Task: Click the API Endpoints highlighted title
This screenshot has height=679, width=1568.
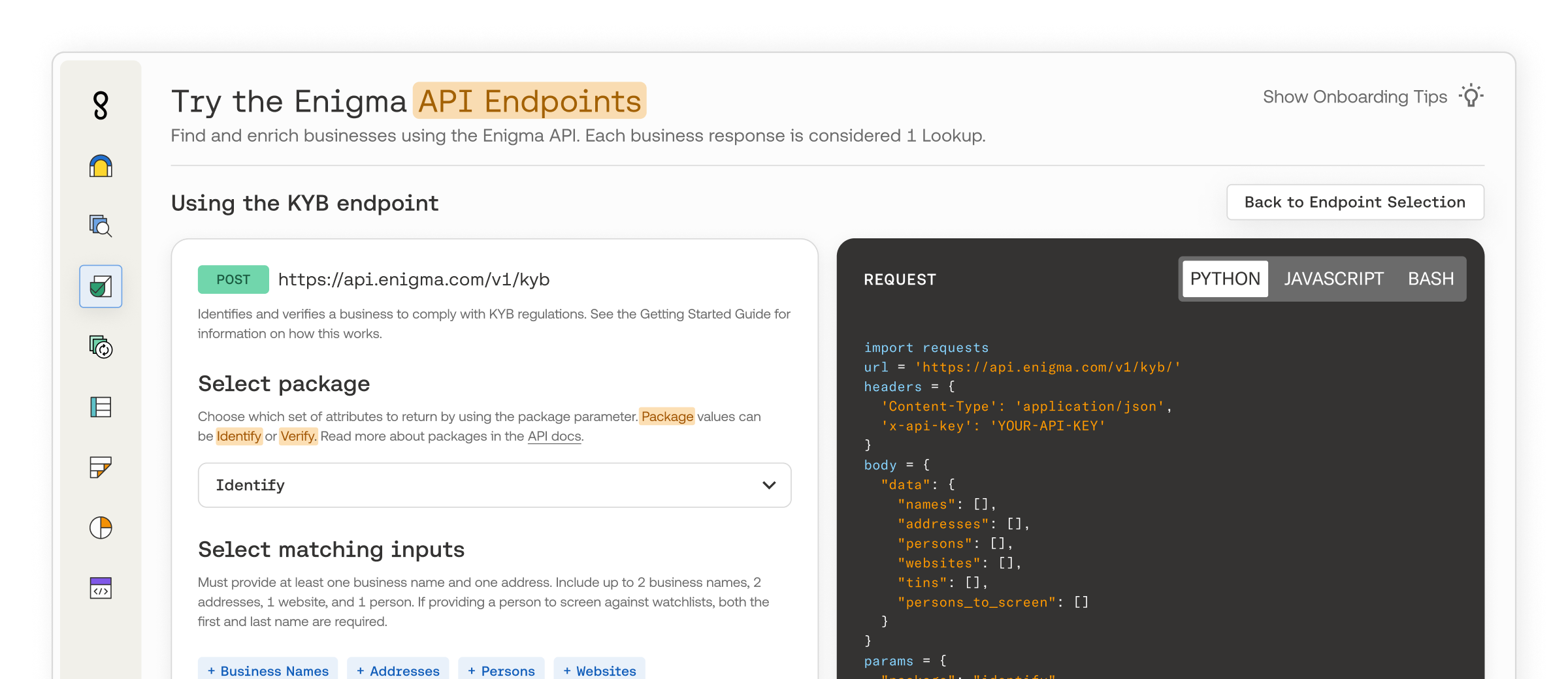Action: tap(530, 101)
